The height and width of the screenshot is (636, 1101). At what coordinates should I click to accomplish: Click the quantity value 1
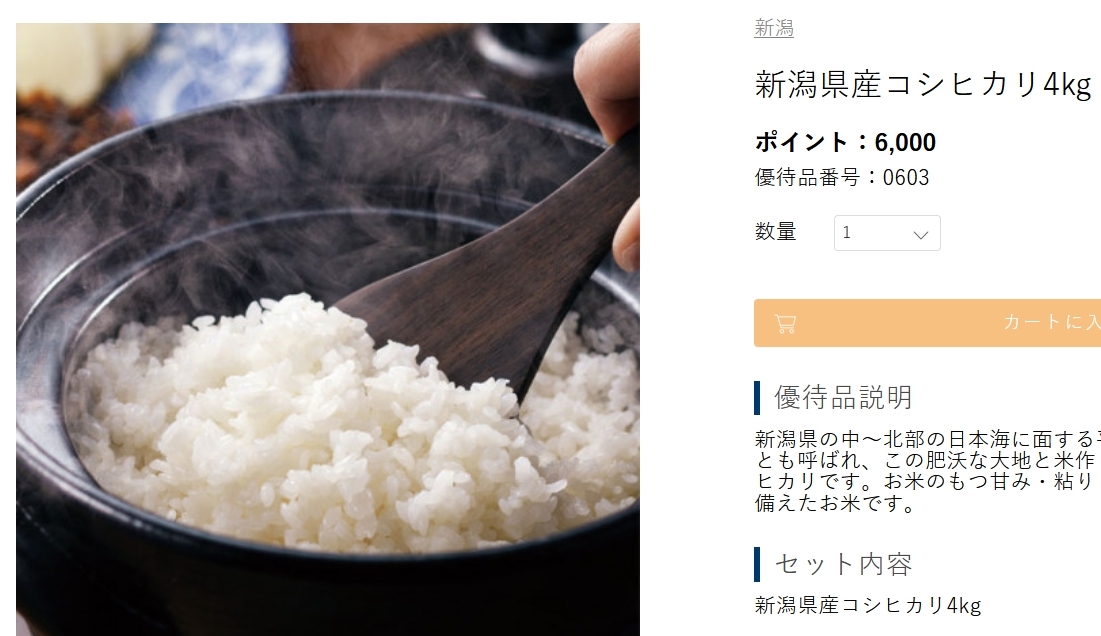click(846, 233)
